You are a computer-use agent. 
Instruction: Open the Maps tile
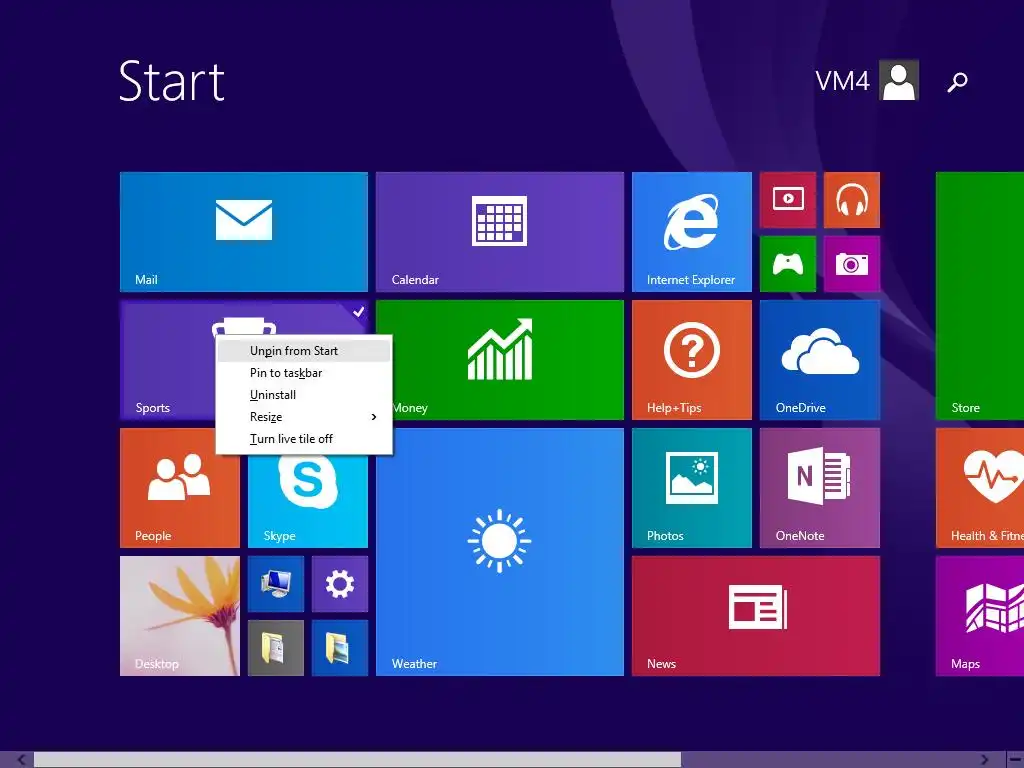[x=980, y=616]
